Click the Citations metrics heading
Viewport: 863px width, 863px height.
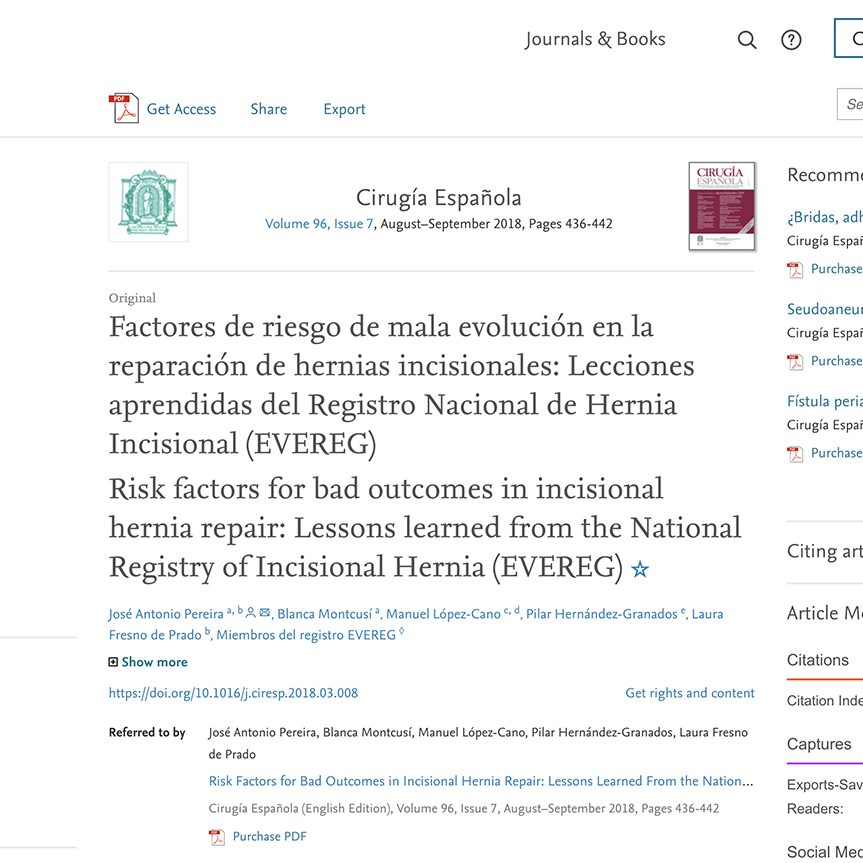(818, 660)
